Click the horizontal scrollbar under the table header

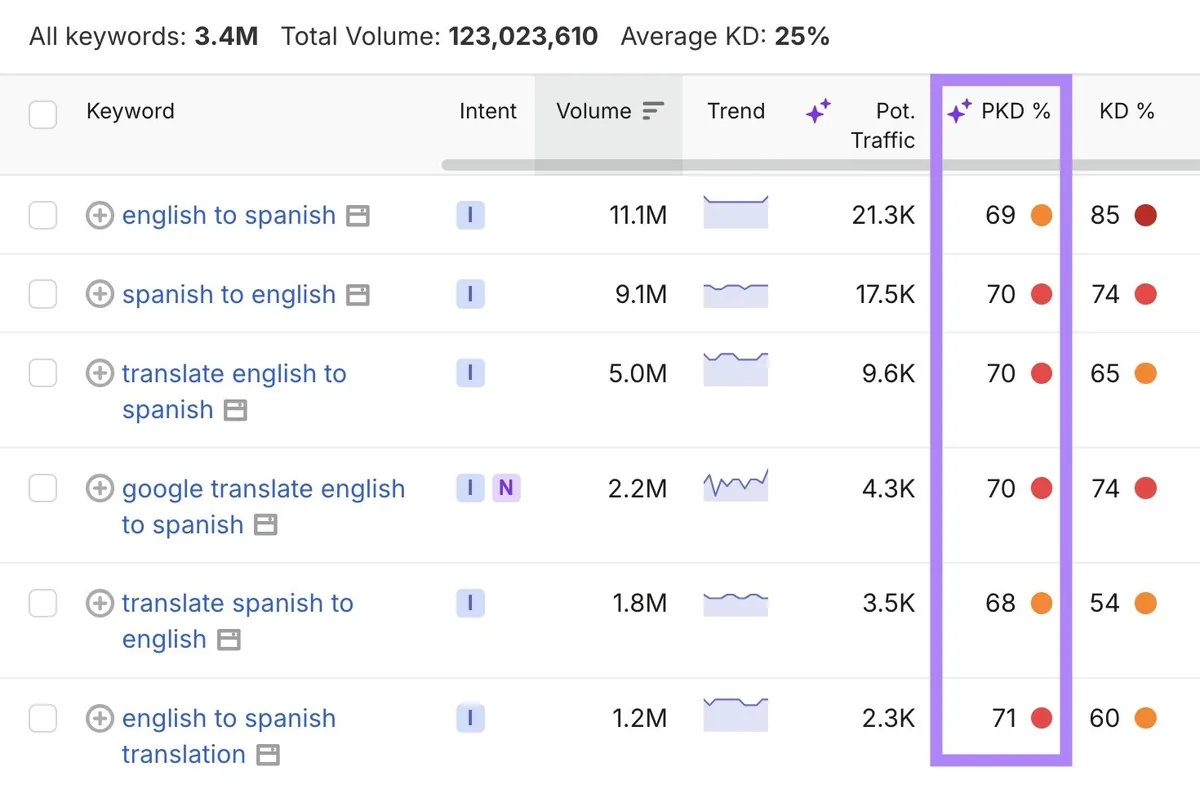pyautogui.click(x=820, y=165)
